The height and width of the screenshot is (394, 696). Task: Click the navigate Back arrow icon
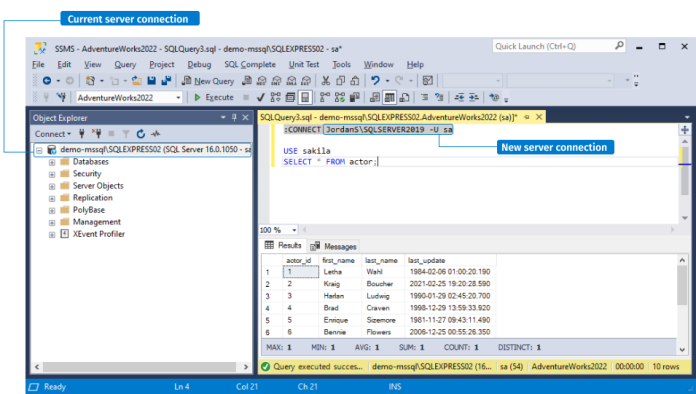pos(47,81)
